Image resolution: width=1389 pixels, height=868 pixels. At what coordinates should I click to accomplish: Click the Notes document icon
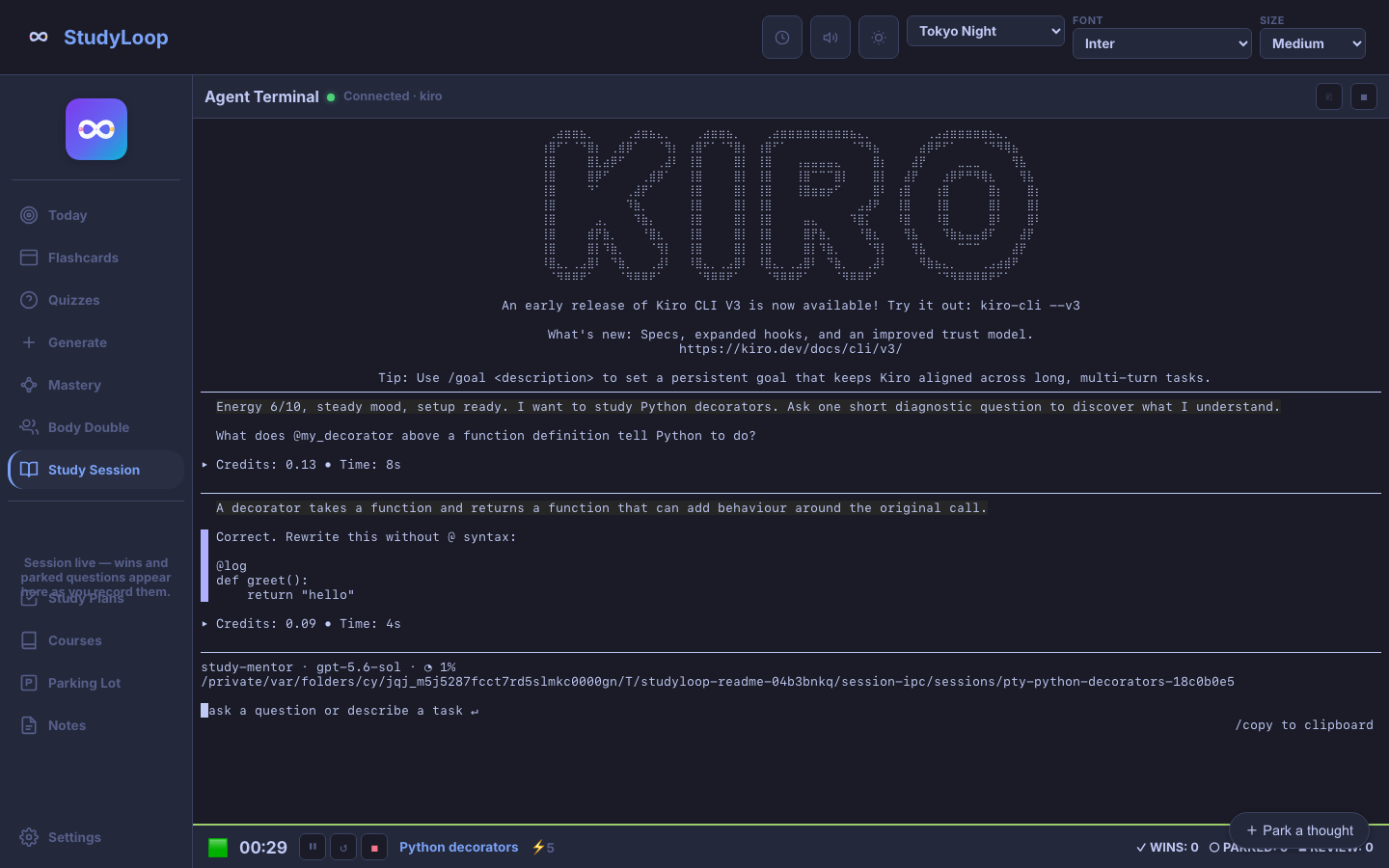(x=29, y=725)
